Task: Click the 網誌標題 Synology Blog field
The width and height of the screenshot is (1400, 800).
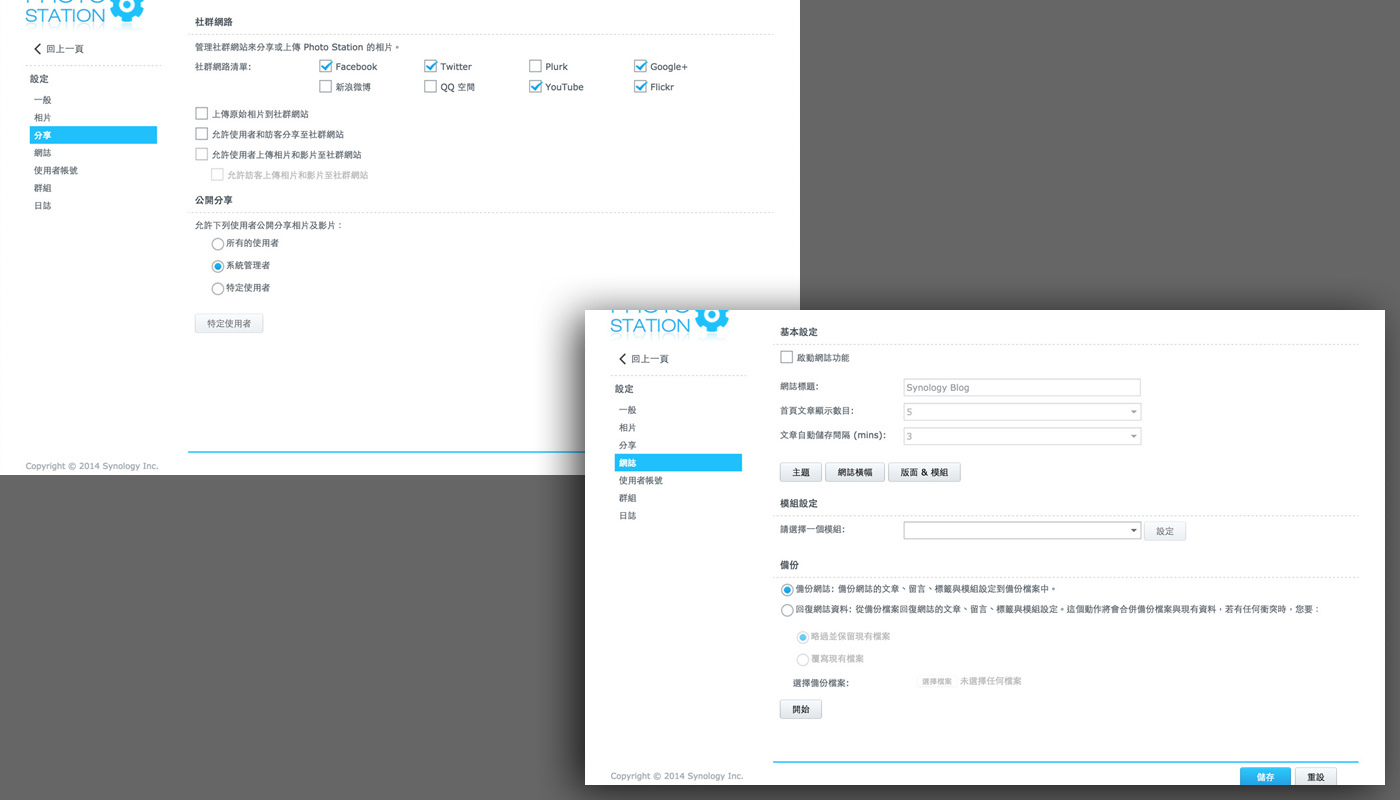Action: point(1021,388)
